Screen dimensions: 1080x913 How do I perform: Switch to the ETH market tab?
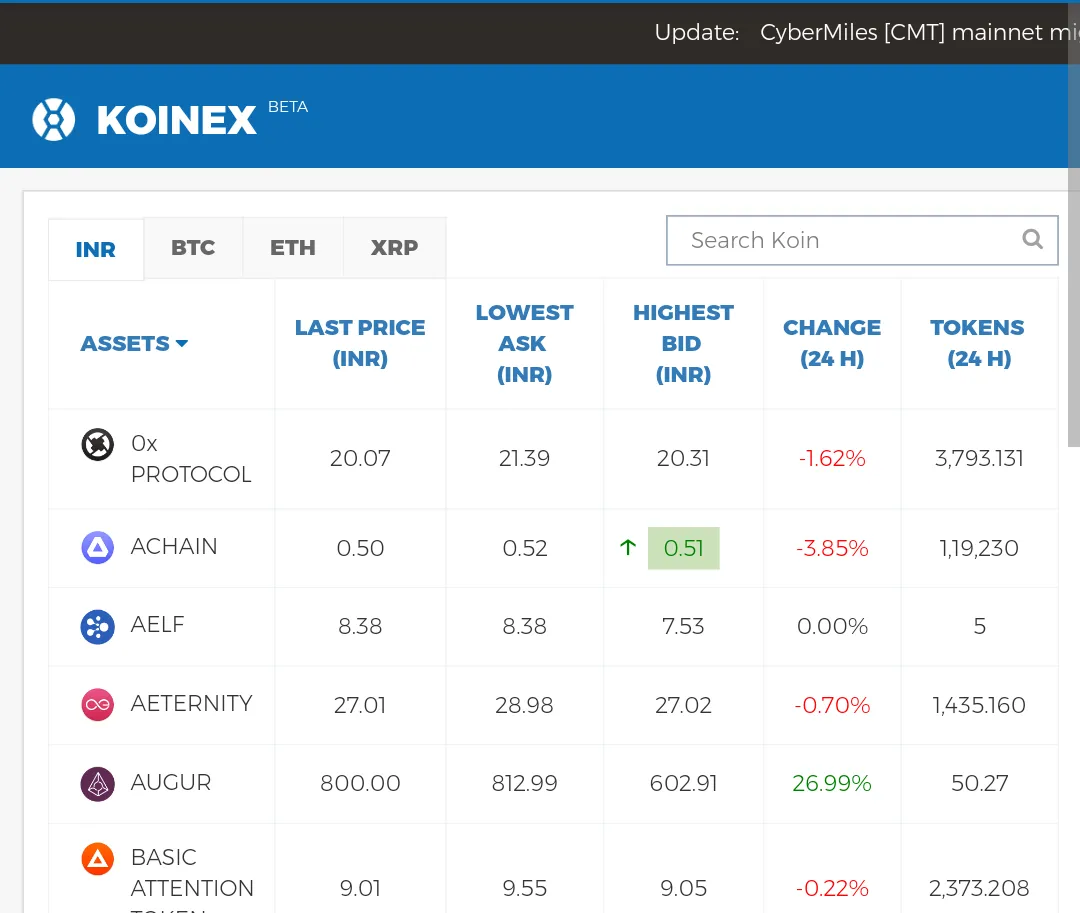[x=293, y=248]
